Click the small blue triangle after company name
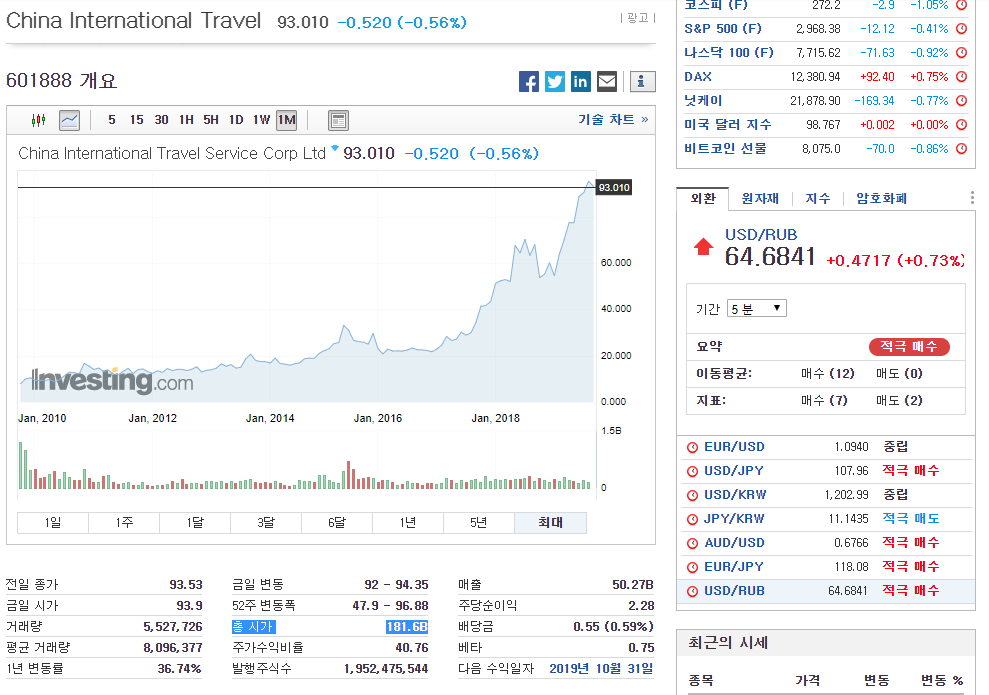Screen dimensions: 989x695 click(x=335, y=148)
